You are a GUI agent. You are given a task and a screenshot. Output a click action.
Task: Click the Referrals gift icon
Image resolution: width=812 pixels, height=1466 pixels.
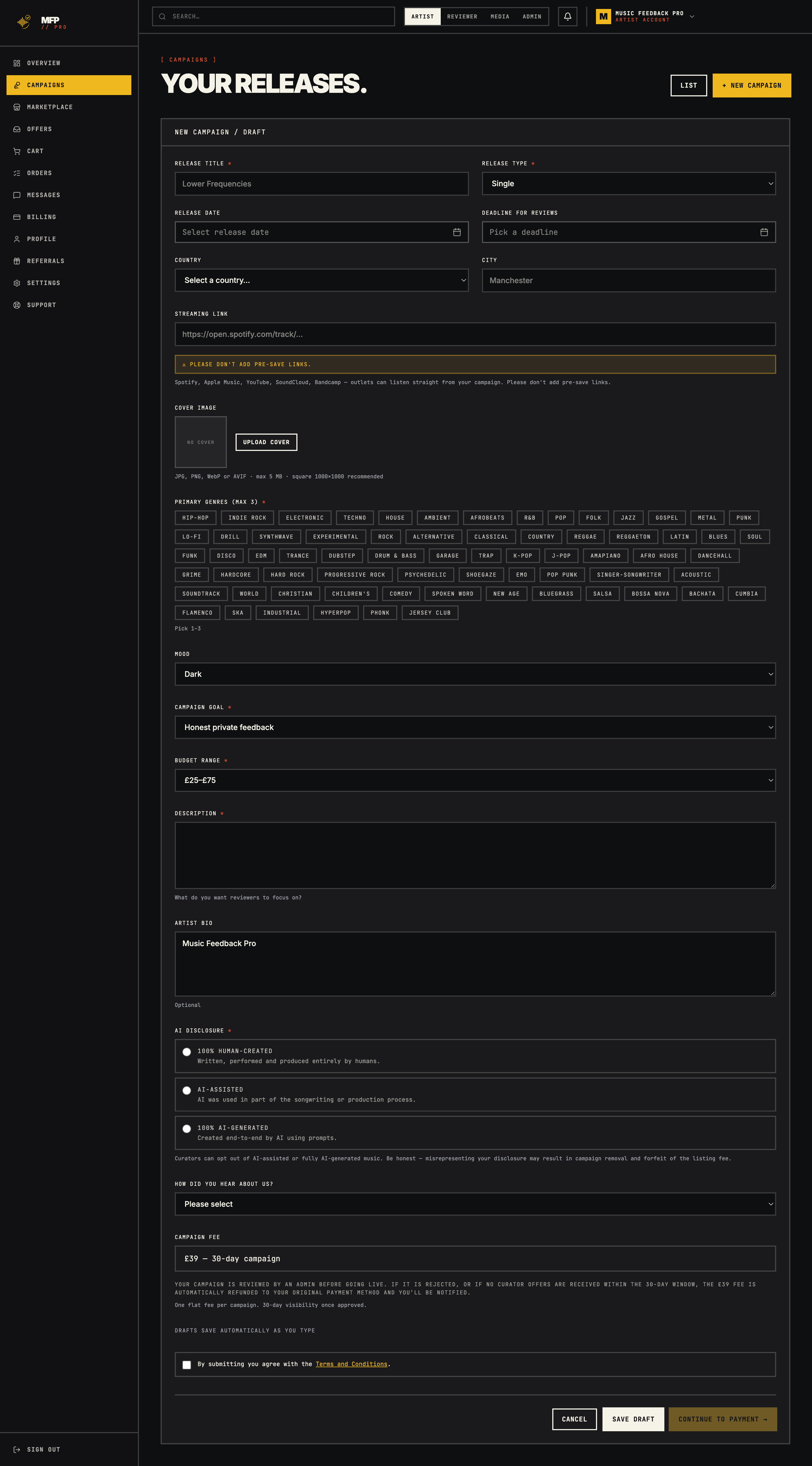pos(17,261)
